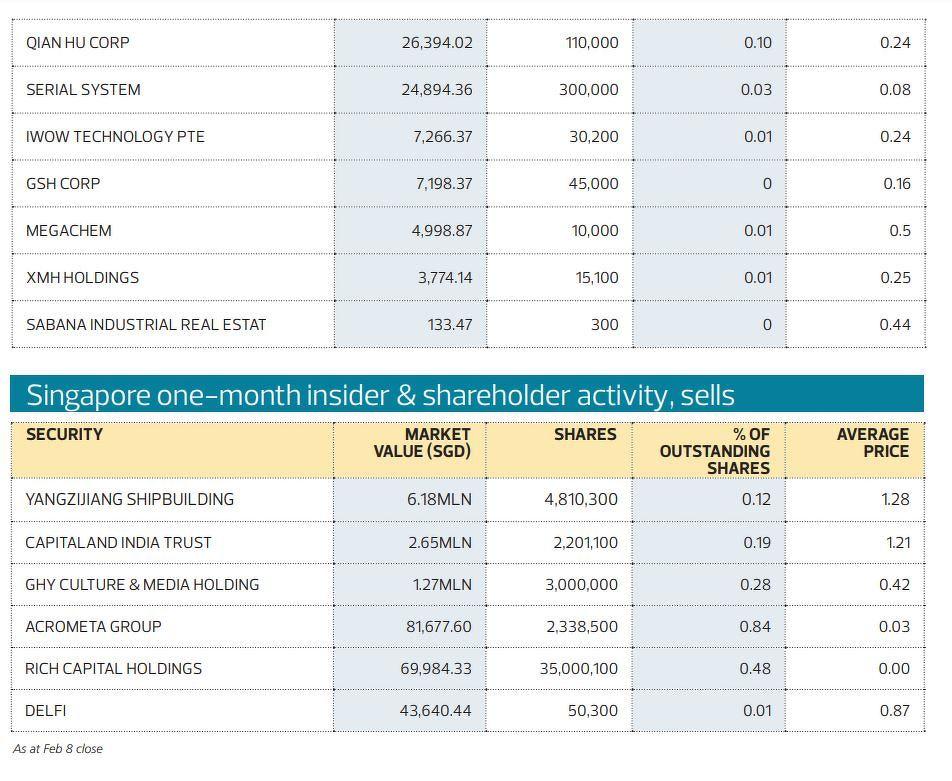Click the AVERAGE PRICE column header

(873, 443)
